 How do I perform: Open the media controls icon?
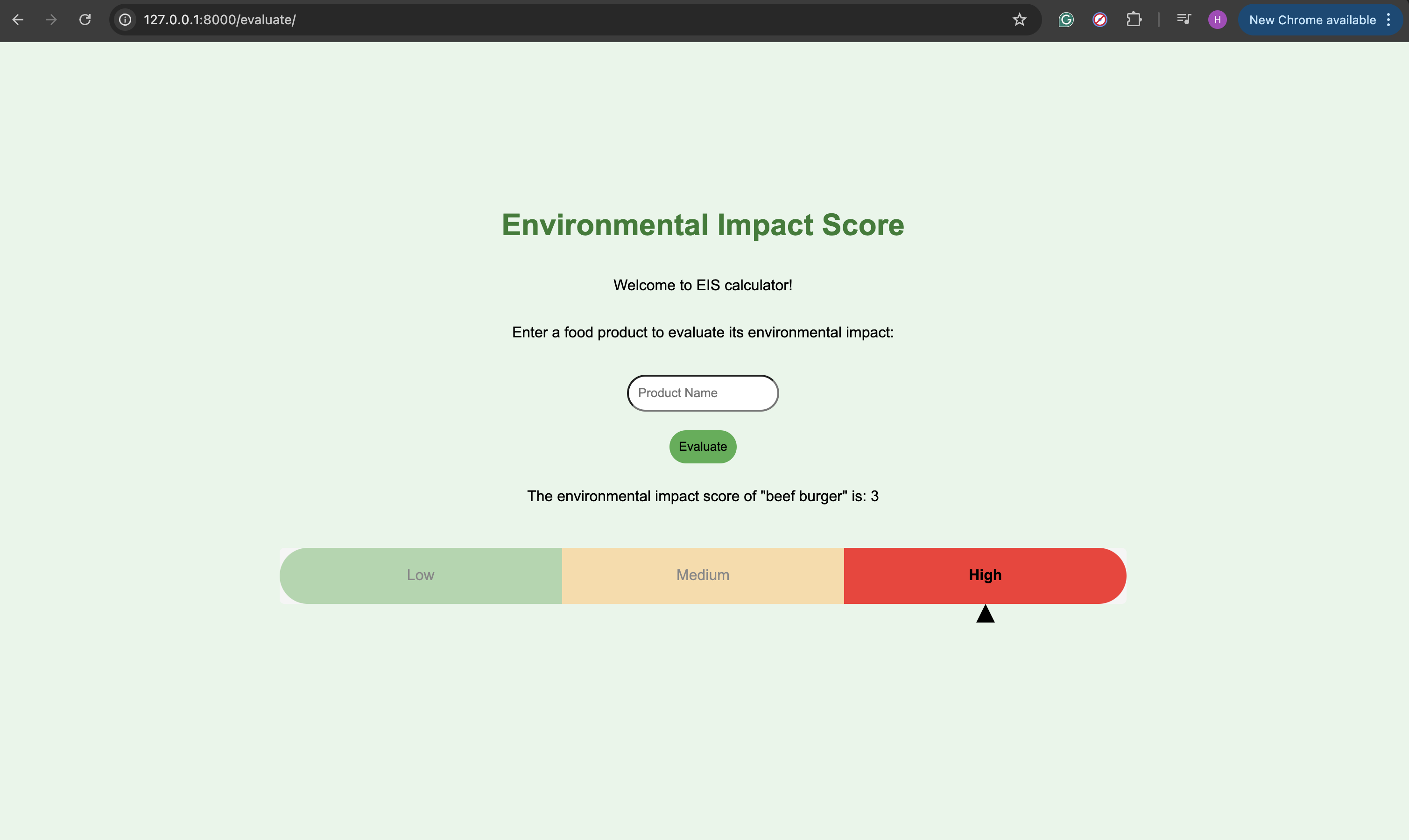[1184, 20]
